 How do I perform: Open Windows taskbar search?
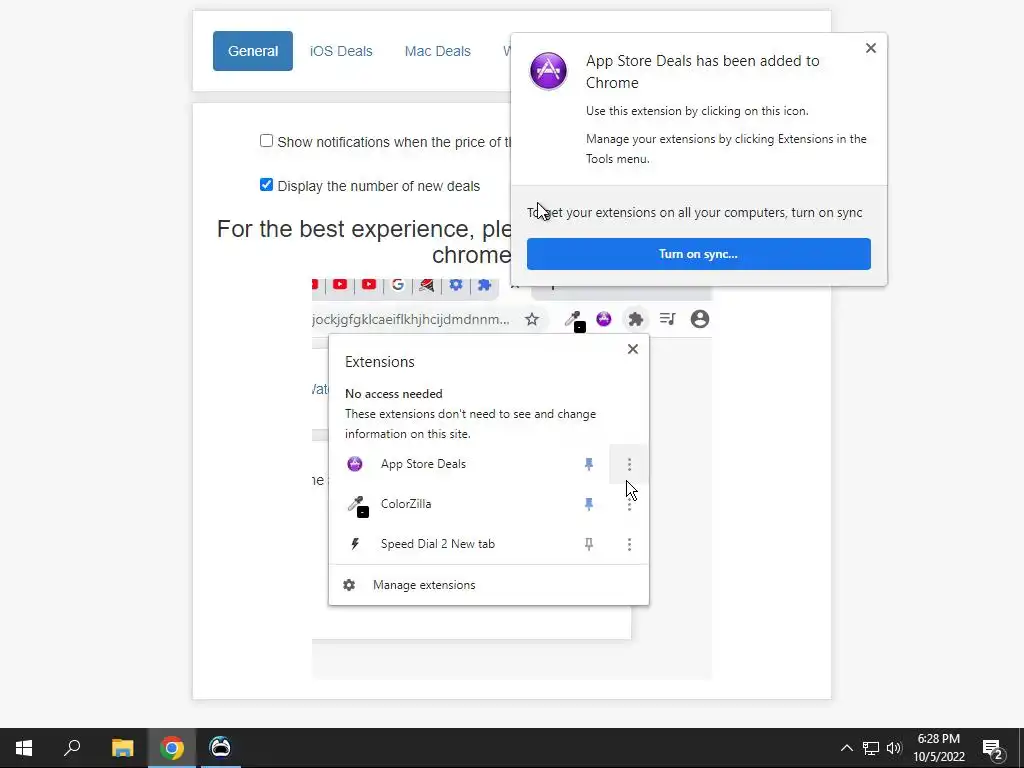click(x=72, y=748)
